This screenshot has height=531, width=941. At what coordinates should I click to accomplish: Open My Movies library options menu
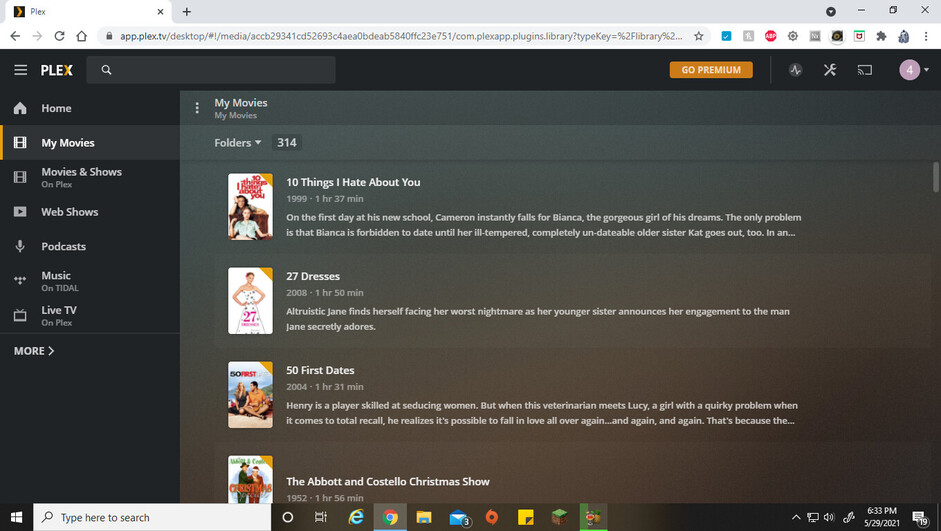coord(197,108)
